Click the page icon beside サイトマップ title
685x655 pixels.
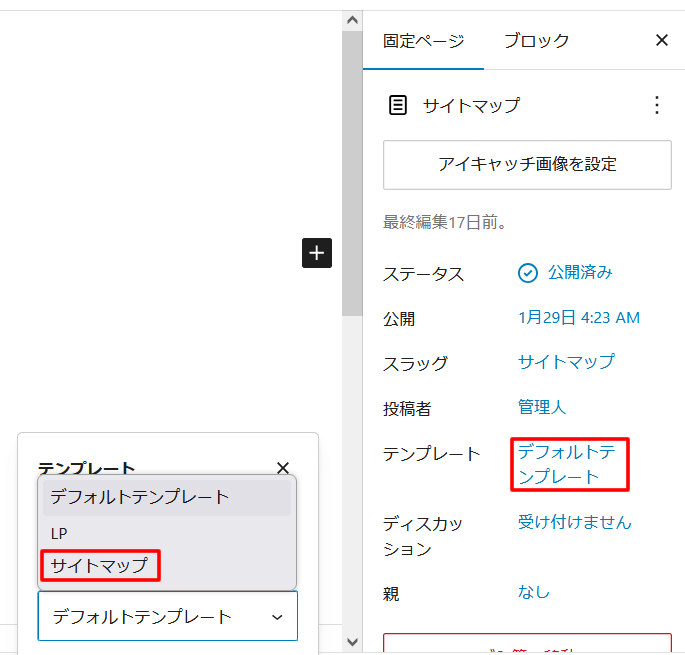click(398, 105)
